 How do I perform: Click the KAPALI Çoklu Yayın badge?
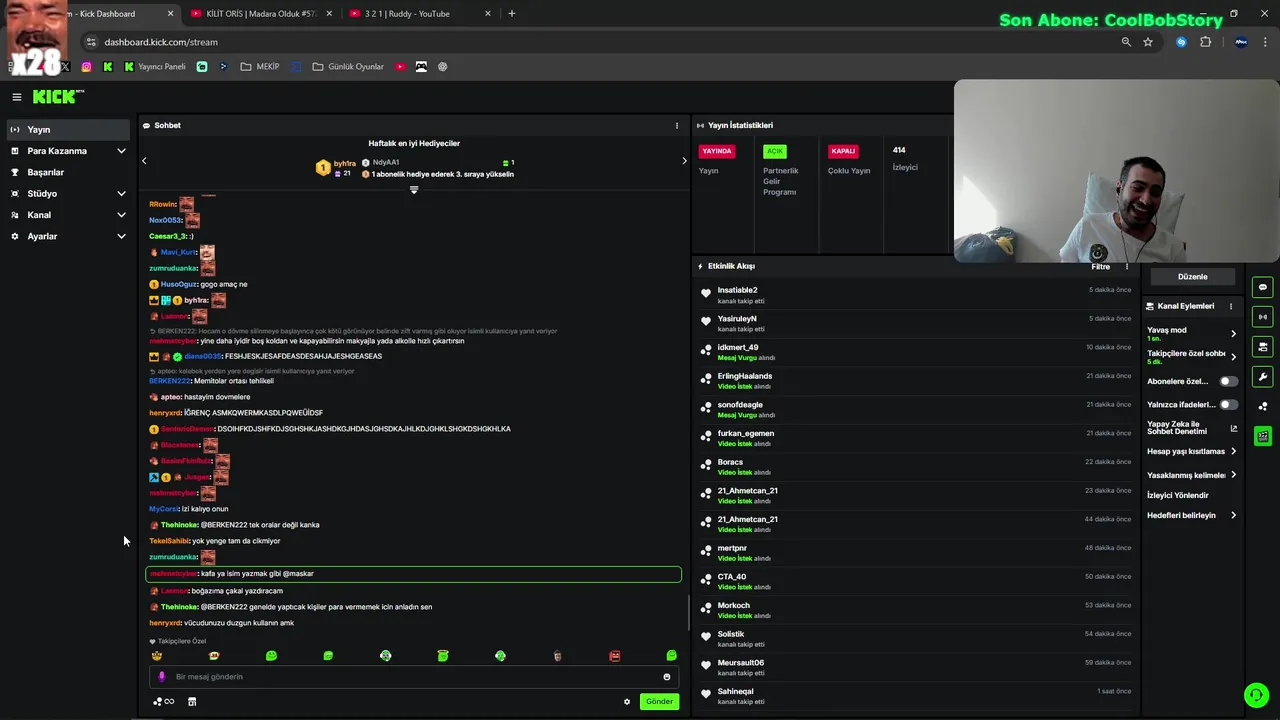(x=843, y=151)
